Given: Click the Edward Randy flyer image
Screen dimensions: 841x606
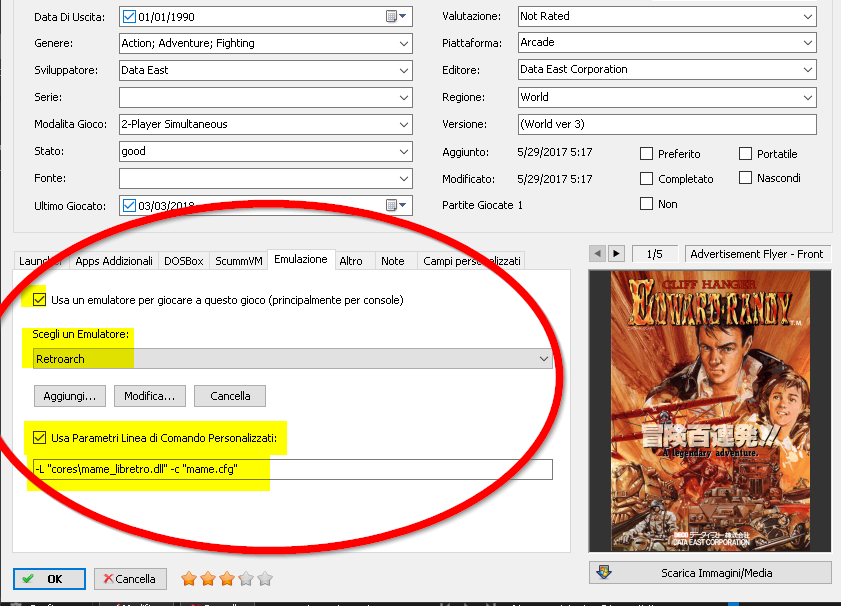Looking at the screenshot, I should [x=710, y=410].
